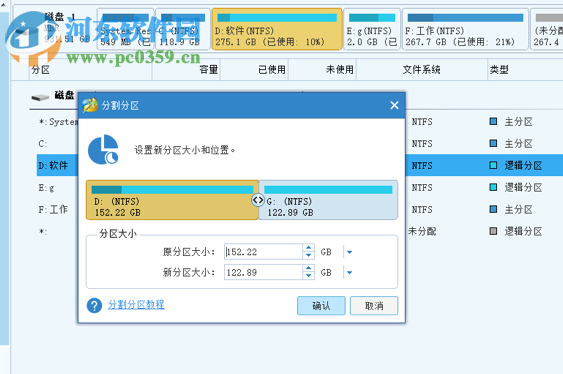Select the D: 软件 partition row

(300, 165)
